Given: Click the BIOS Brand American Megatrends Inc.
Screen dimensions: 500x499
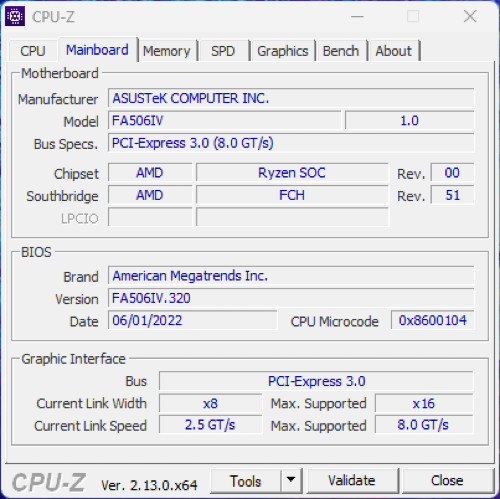Looking at the screenshot, I should [x=291, y=276].
